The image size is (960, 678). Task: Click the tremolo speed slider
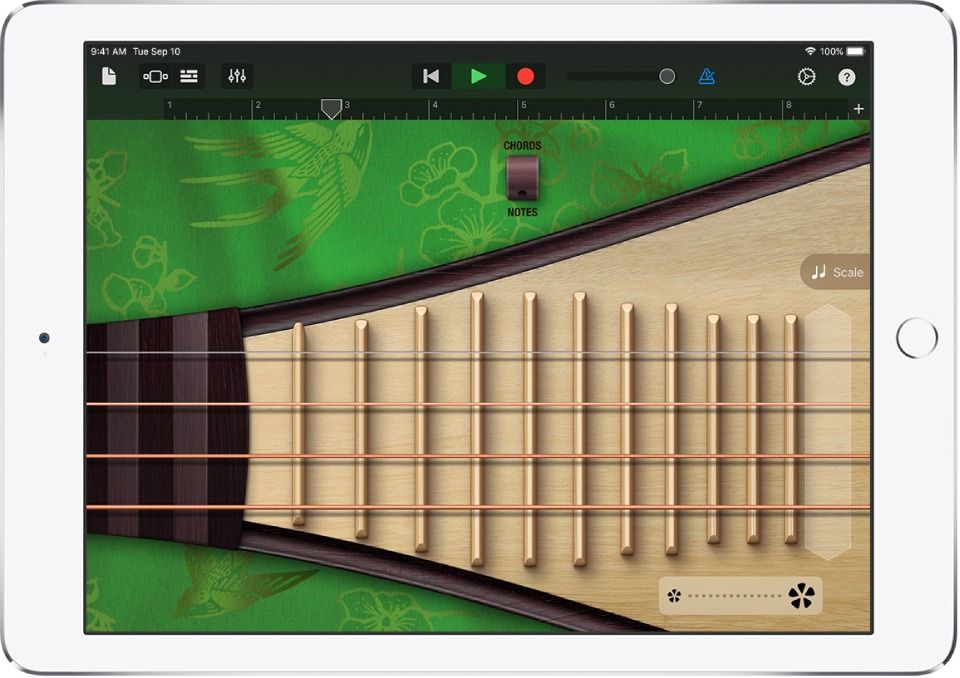[x=740, y=597]
